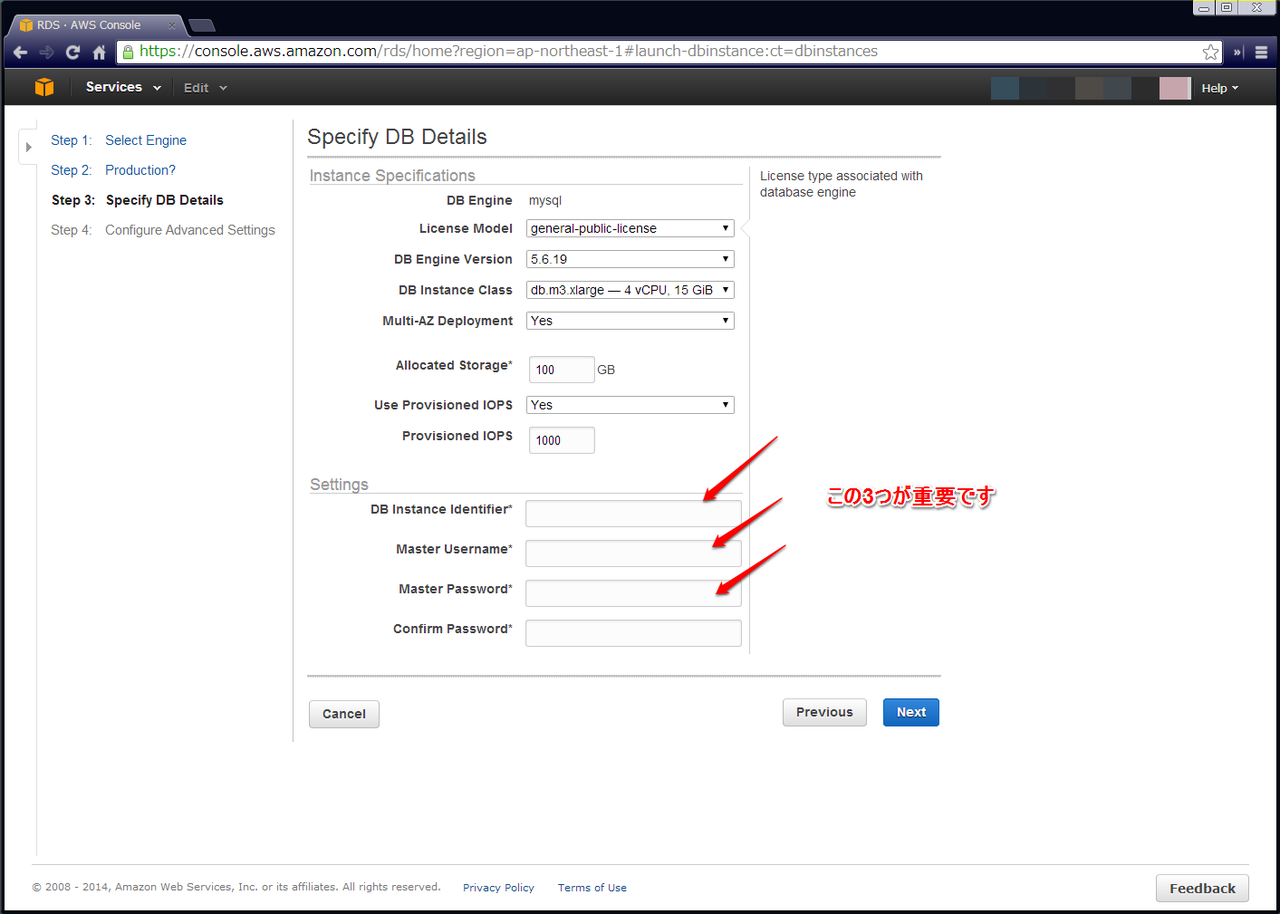Open the DB Instance Class dropdown
The image size is (1280, 914).
(x=630, y=290)
